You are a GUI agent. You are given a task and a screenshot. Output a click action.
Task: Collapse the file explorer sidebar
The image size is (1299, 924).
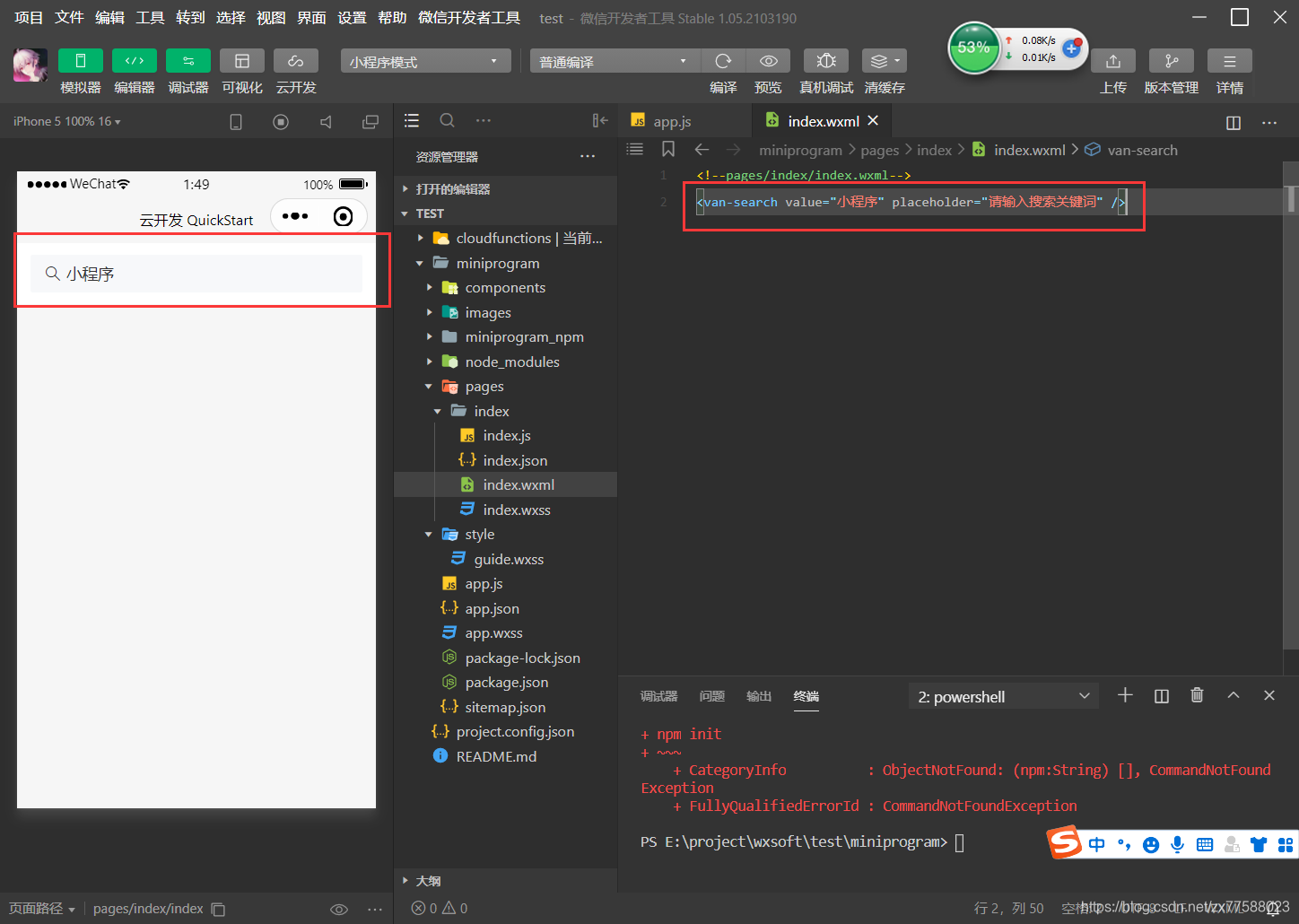[600, 120]
